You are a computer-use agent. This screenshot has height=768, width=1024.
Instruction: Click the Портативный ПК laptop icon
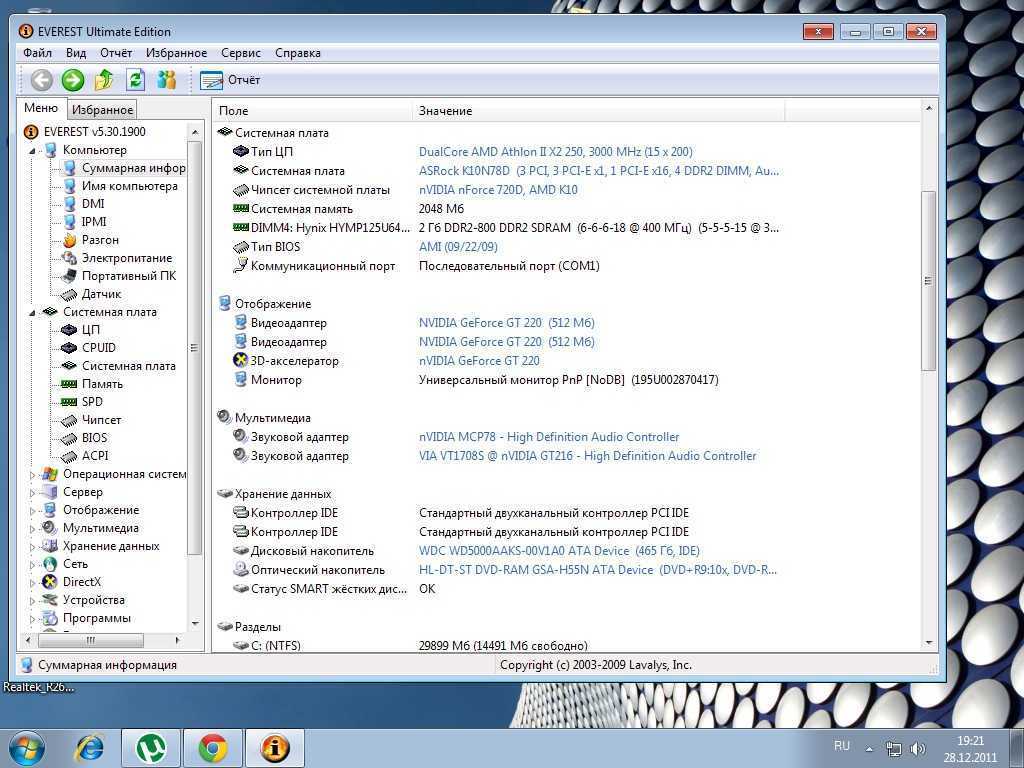69,276
